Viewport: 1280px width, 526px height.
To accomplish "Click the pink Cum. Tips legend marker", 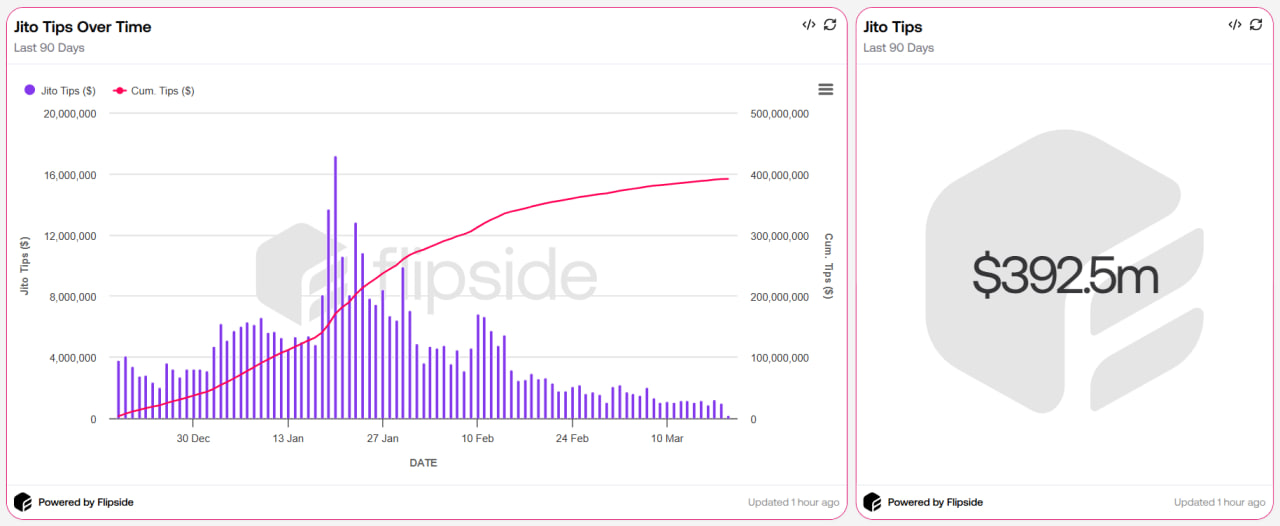I will click(x=120, y=90).
